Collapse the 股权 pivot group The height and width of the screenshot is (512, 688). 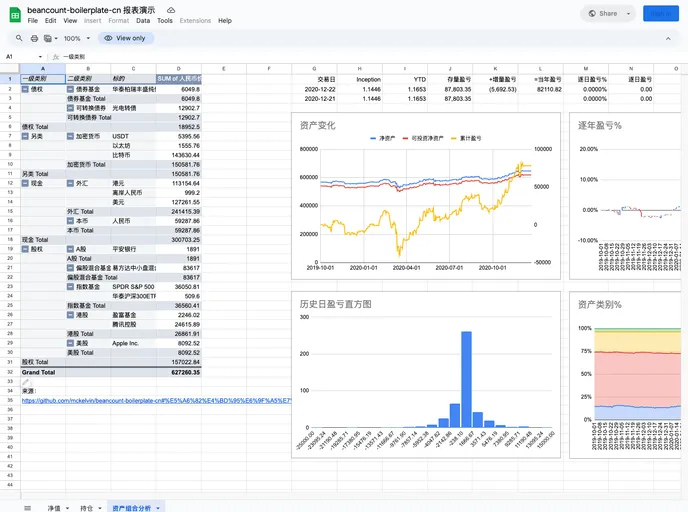(25, 249)
